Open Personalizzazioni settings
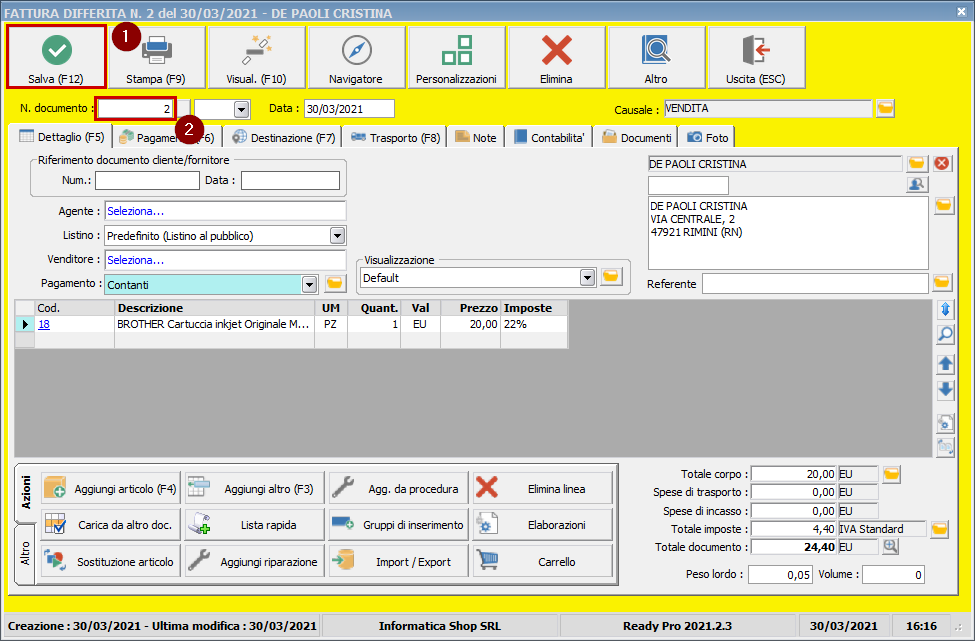 (x=456, y=57)
